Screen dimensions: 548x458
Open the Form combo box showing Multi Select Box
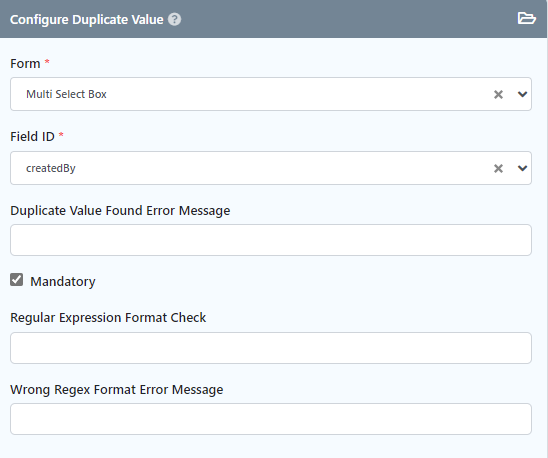coord(271,94)
